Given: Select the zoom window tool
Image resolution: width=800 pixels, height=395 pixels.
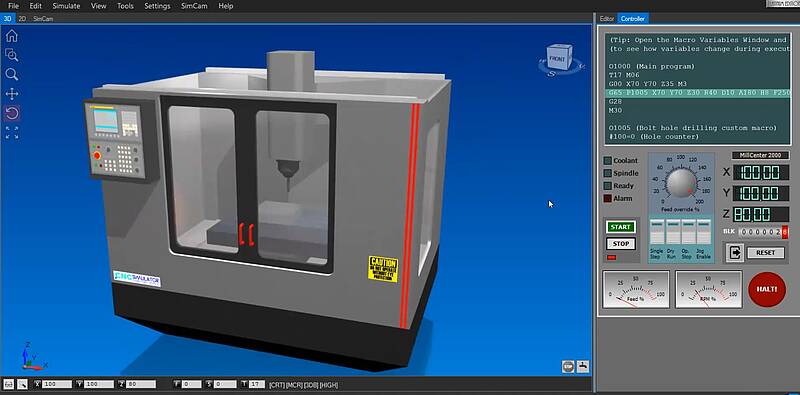Looking at the screenshot, I should tap(12, 55).
